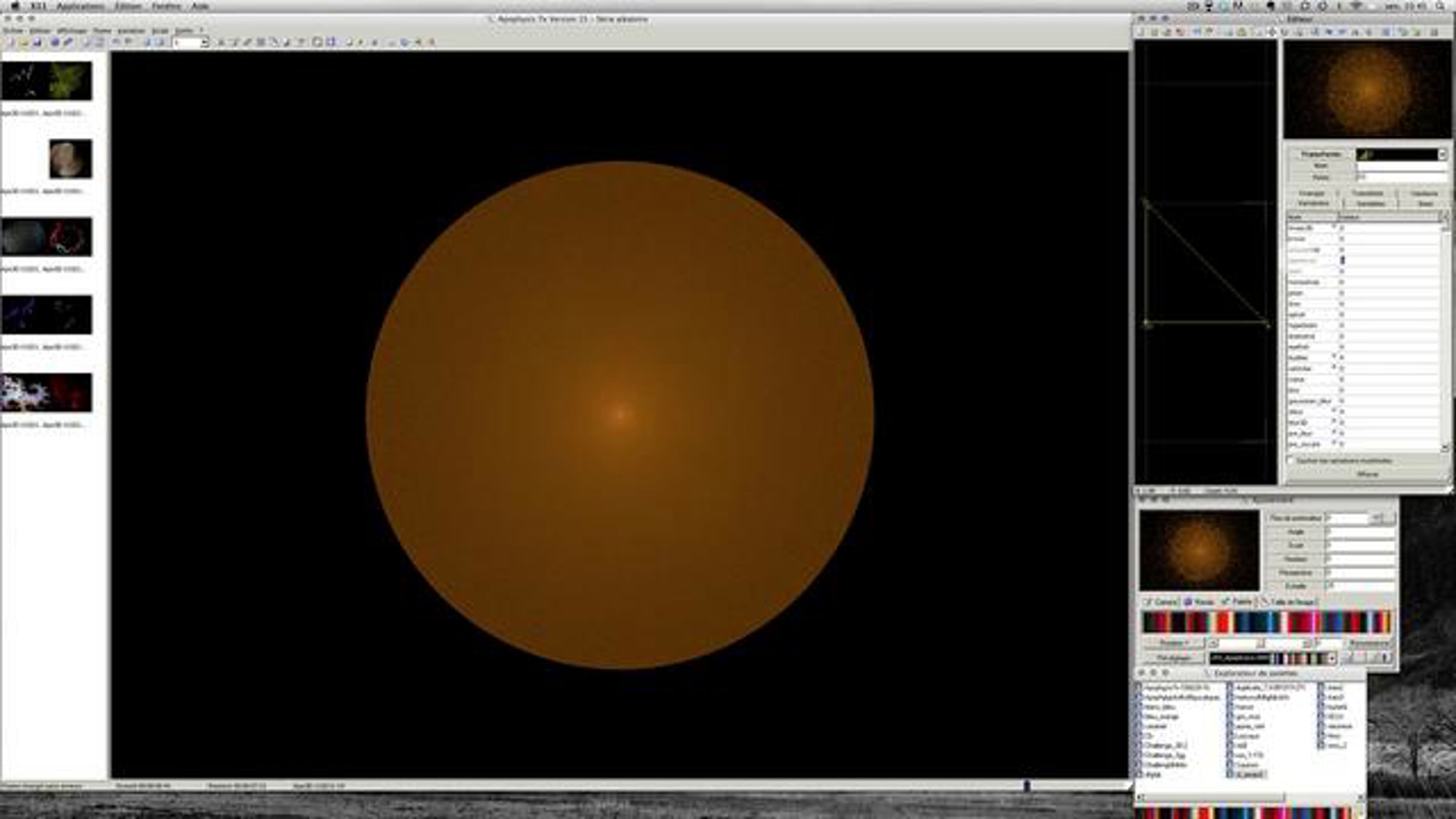
Task: Click the undo arrow icon in toolbar
Action: click(x=116, y=42)
